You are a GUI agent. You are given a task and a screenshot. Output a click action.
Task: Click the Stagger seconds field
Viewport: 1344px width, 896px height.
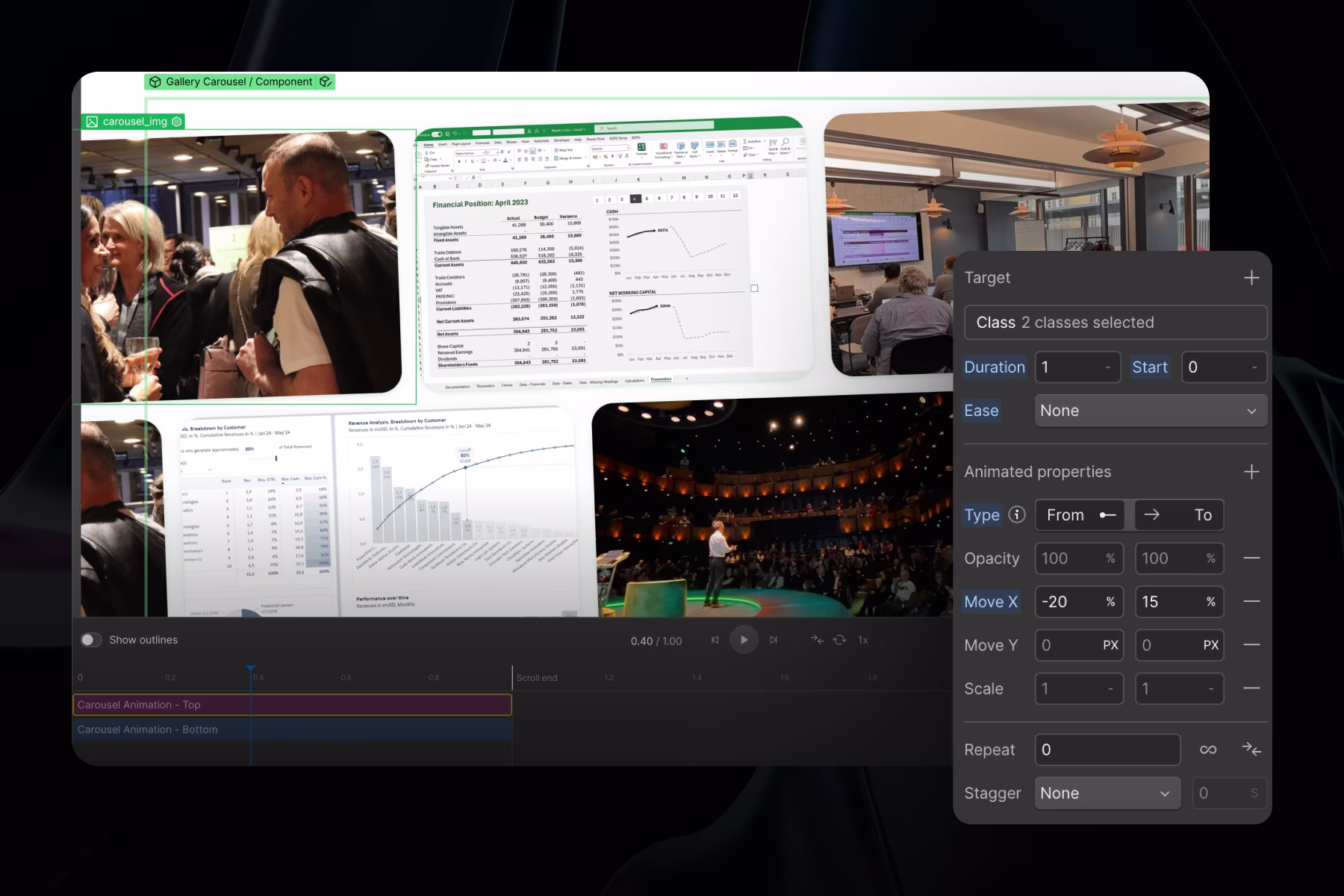(1229, 793)
